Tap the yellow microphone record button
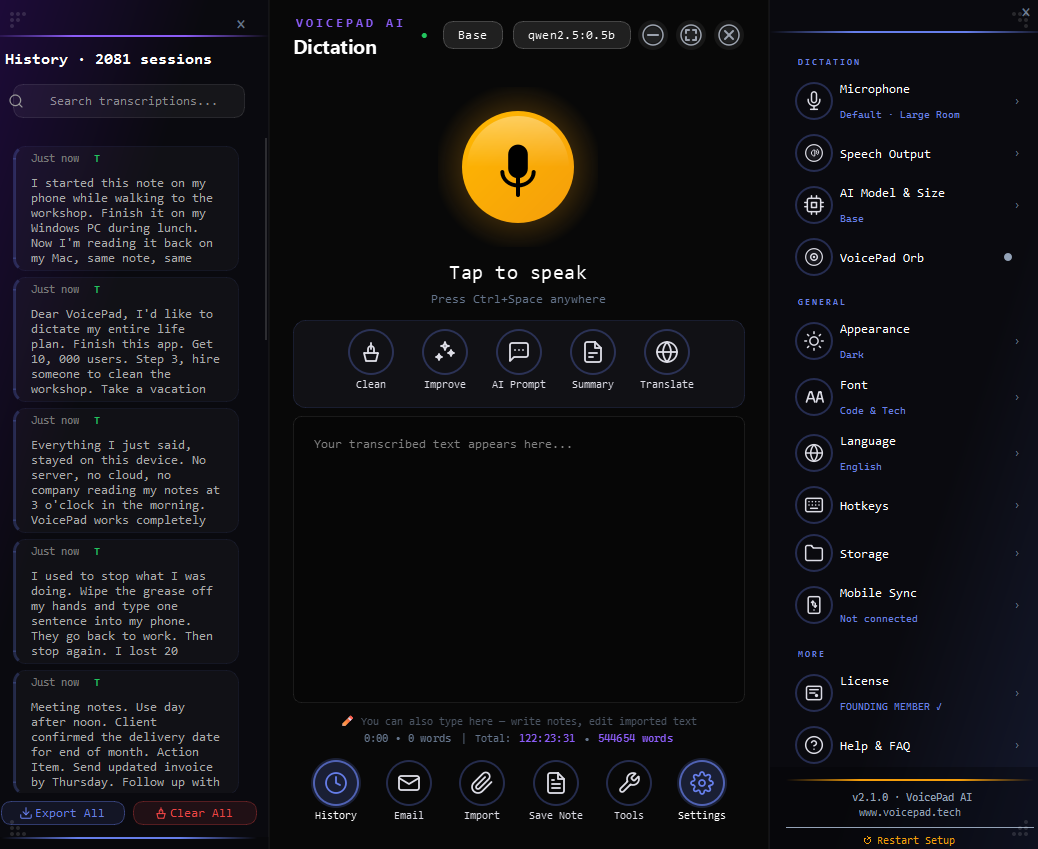The height and width of the screenshot is (849, 1038). coord(517,167)
